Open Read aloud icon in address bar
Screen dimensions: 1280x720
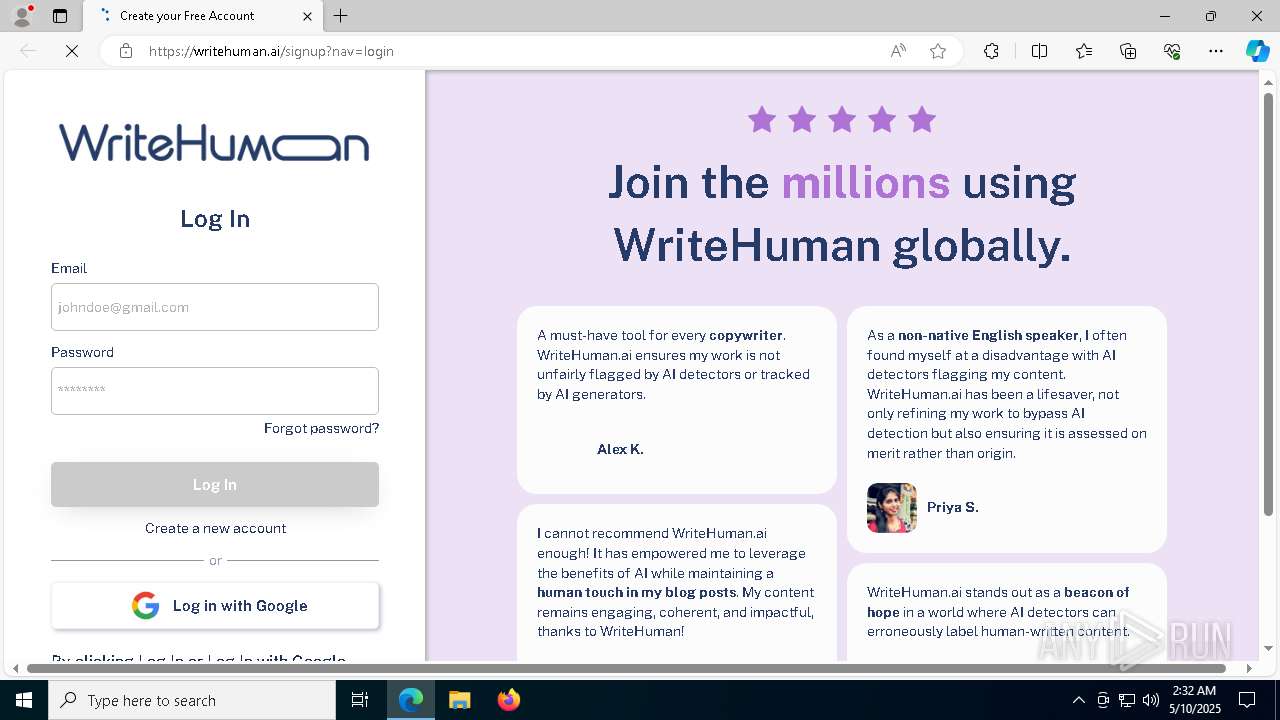[898, 51]
